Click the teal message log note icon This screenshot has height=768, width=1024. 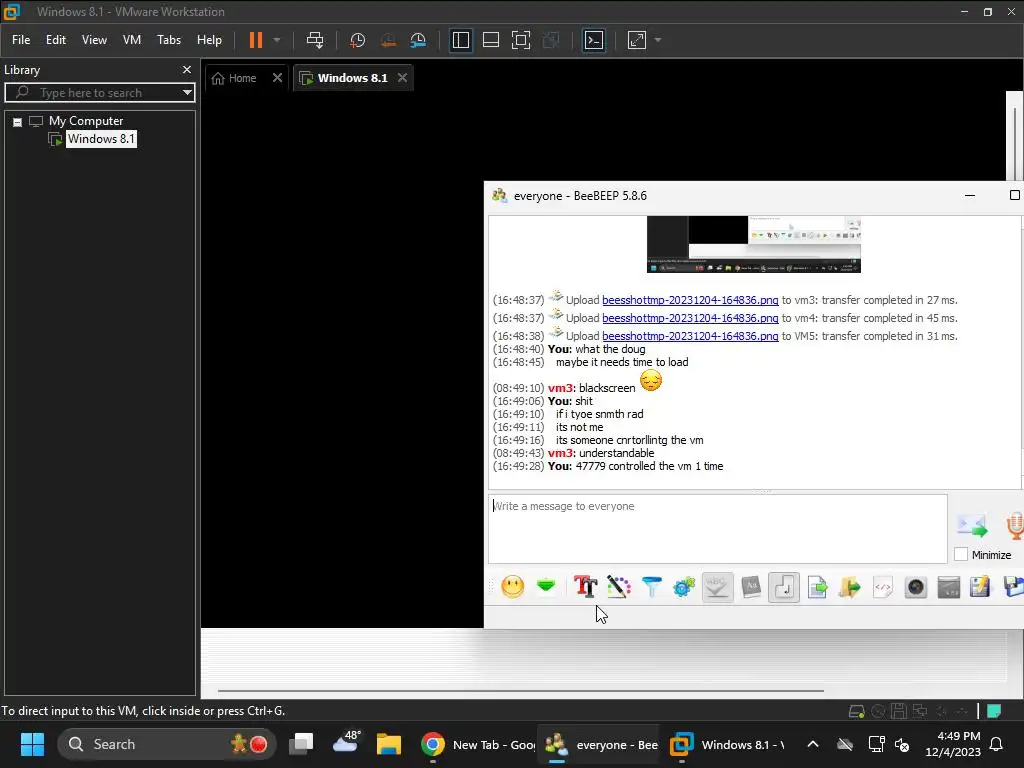pos(994,711)
